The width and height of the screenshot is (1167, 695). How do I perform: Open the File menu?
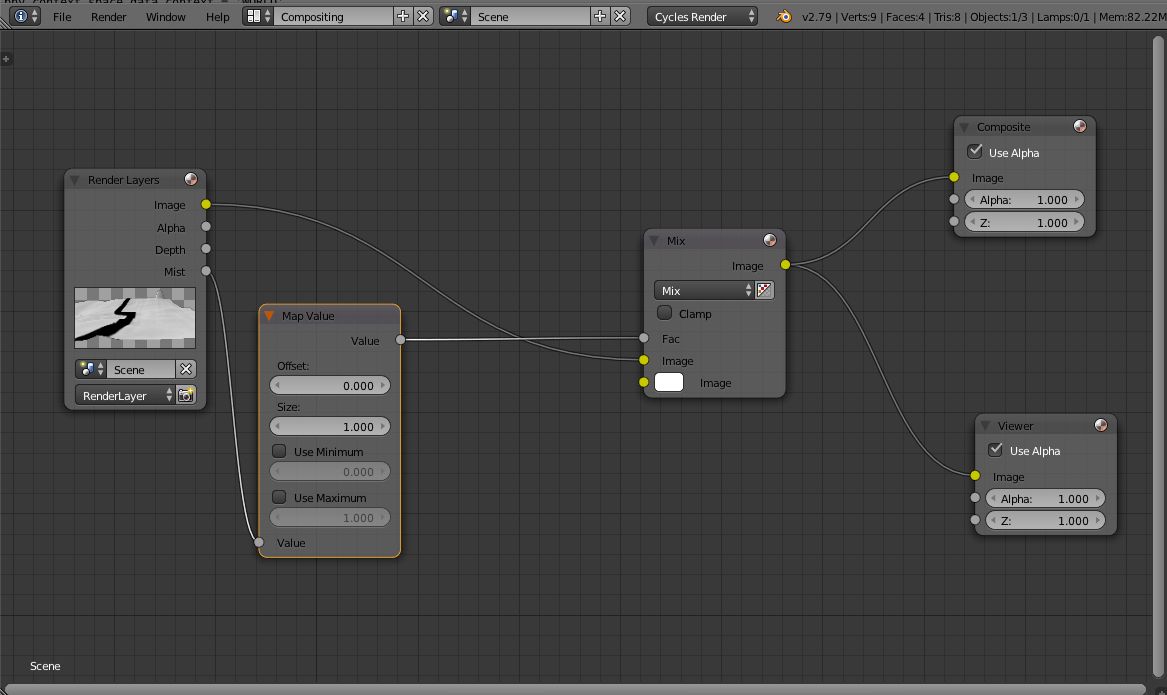pyautogui.click(x=63, y=16)
